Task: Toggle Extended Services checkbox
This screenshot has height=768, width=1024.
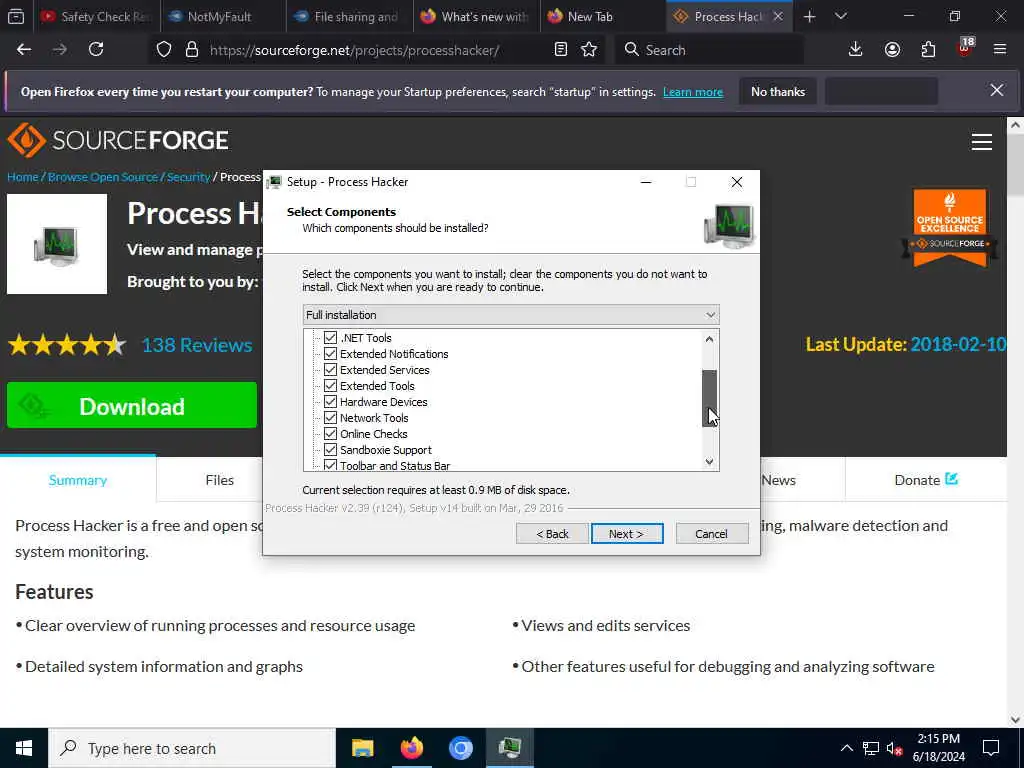Action: pos(330,370)
